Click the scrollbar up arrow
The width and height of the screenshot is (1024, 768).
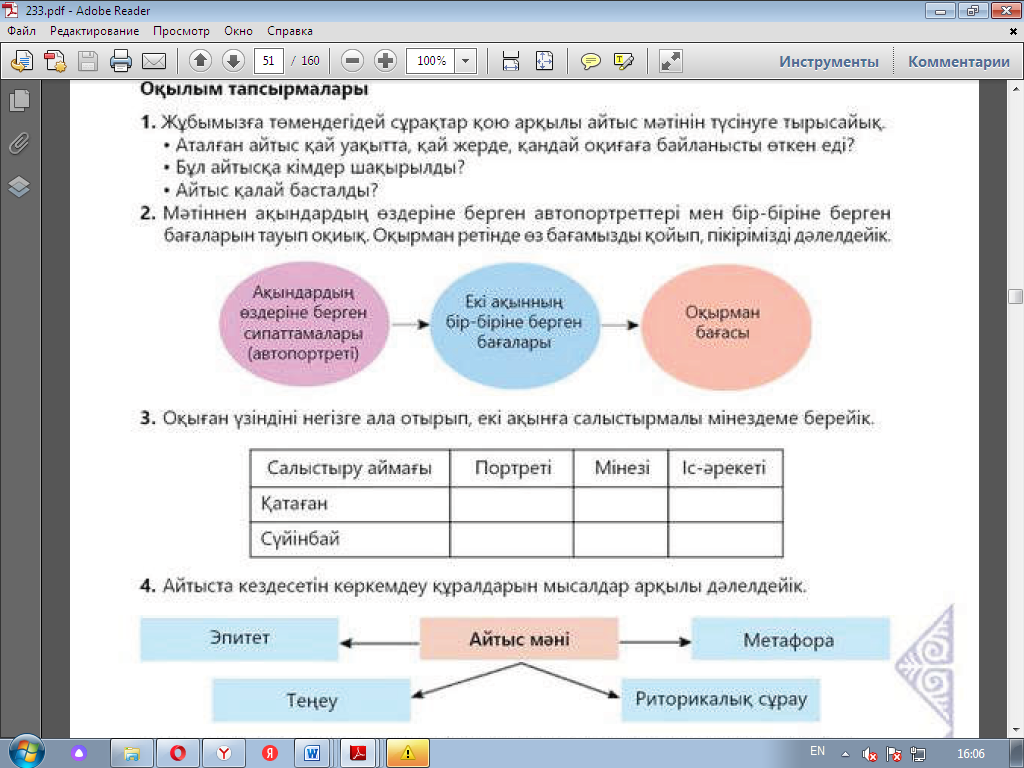pos(1016,88)
